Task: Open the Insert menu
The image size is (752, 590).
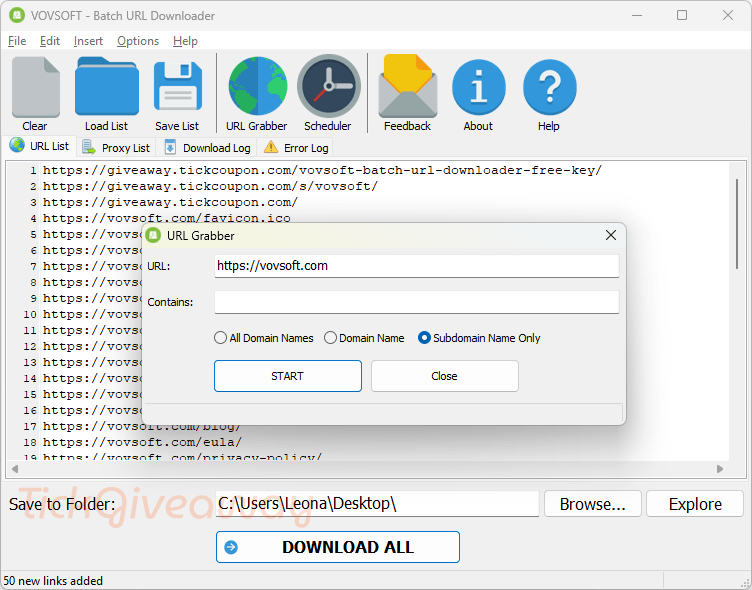Action: click(88, 41)
